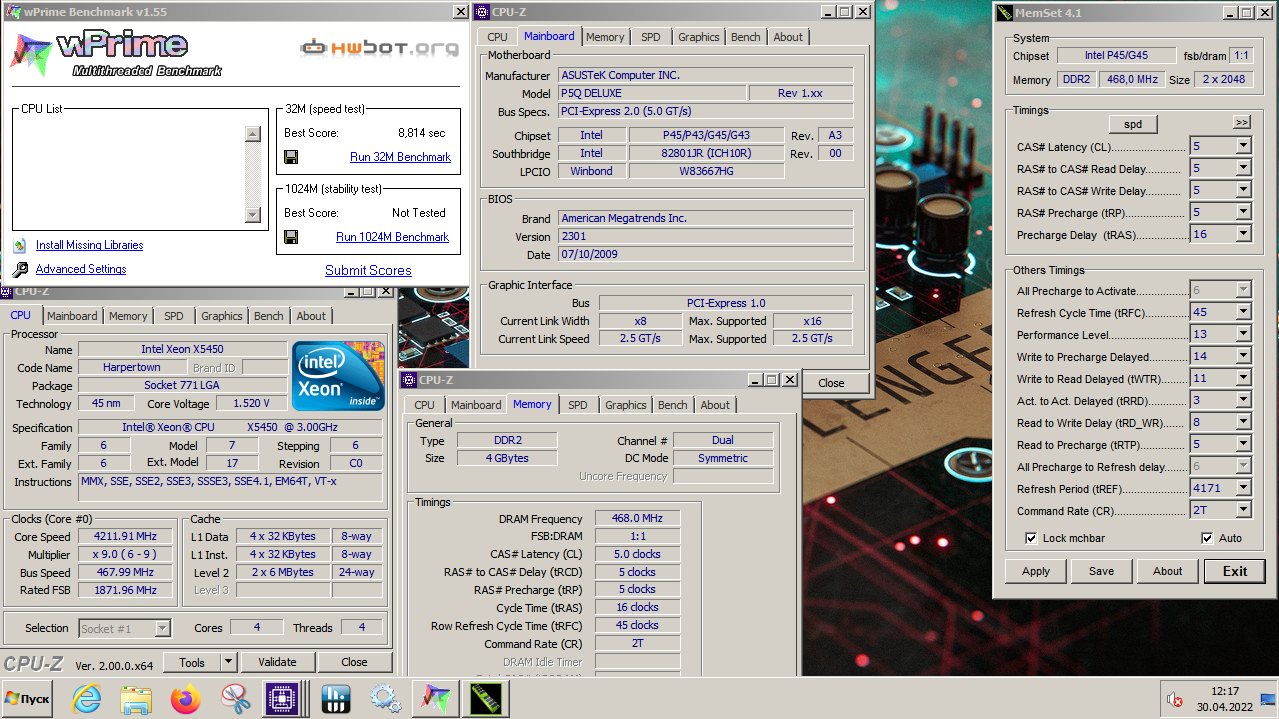Click floppy save icon for 1024M benchmark
This screenshot has width=1279, height=719.
click(291, 237)
